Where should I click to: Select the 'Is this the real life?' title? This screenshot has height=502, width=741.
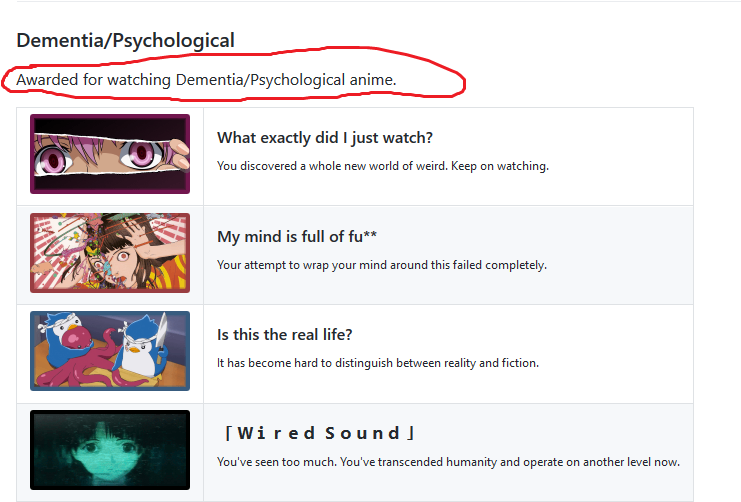coord(284,335)
